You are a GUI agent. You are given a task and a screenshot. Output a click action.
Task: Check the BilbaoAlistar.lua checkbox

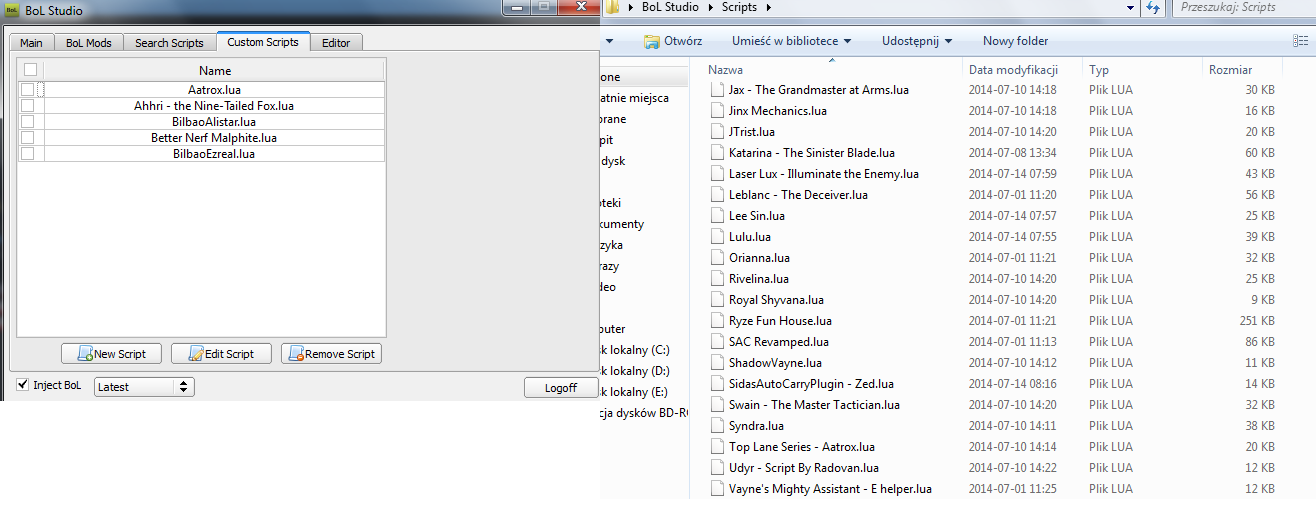27,121
